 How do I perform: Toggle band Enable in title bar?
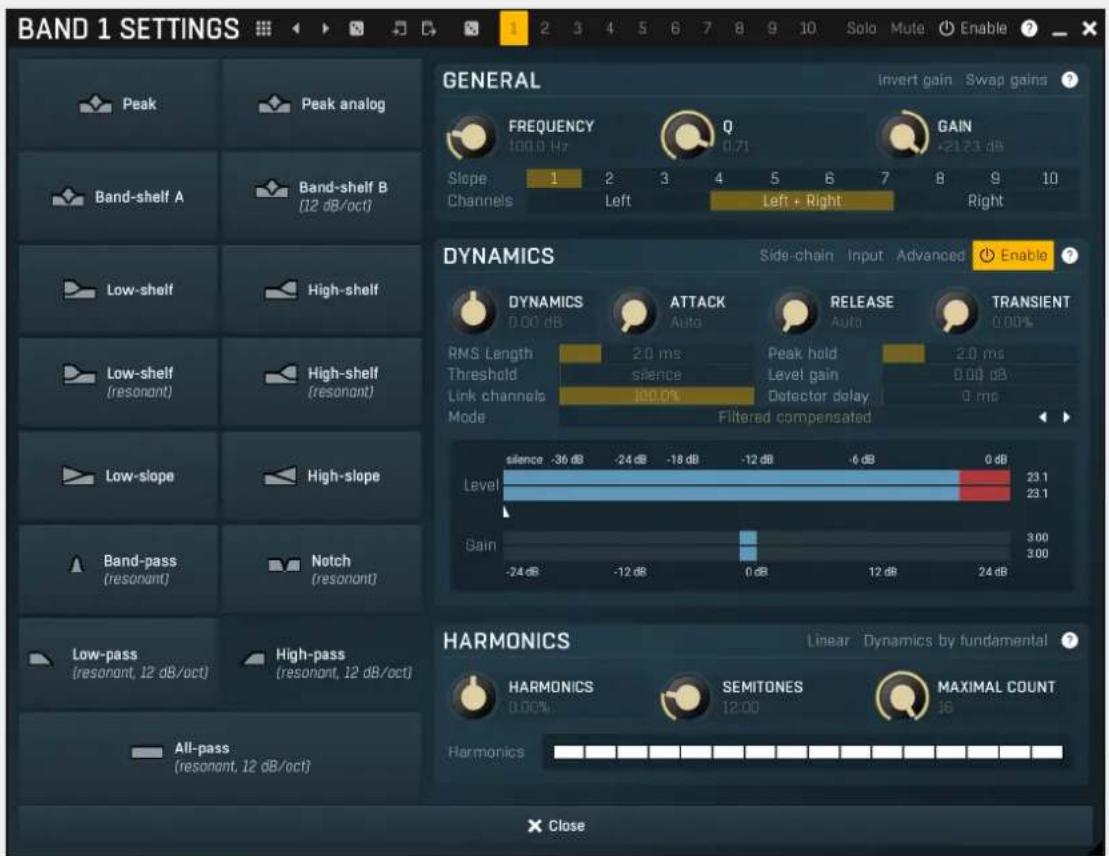click(972, 28)
